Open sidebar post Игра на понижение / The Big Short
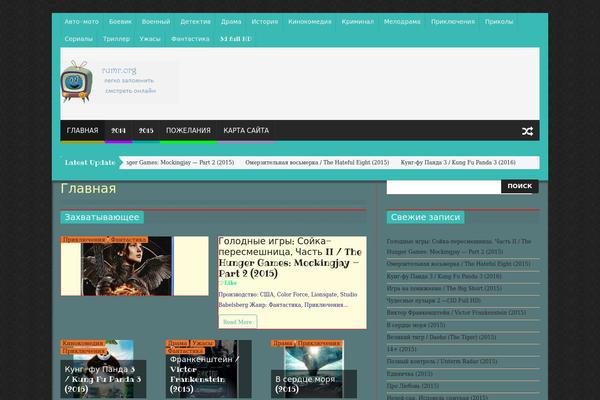 pyautogui.click(x=444, y=288)
